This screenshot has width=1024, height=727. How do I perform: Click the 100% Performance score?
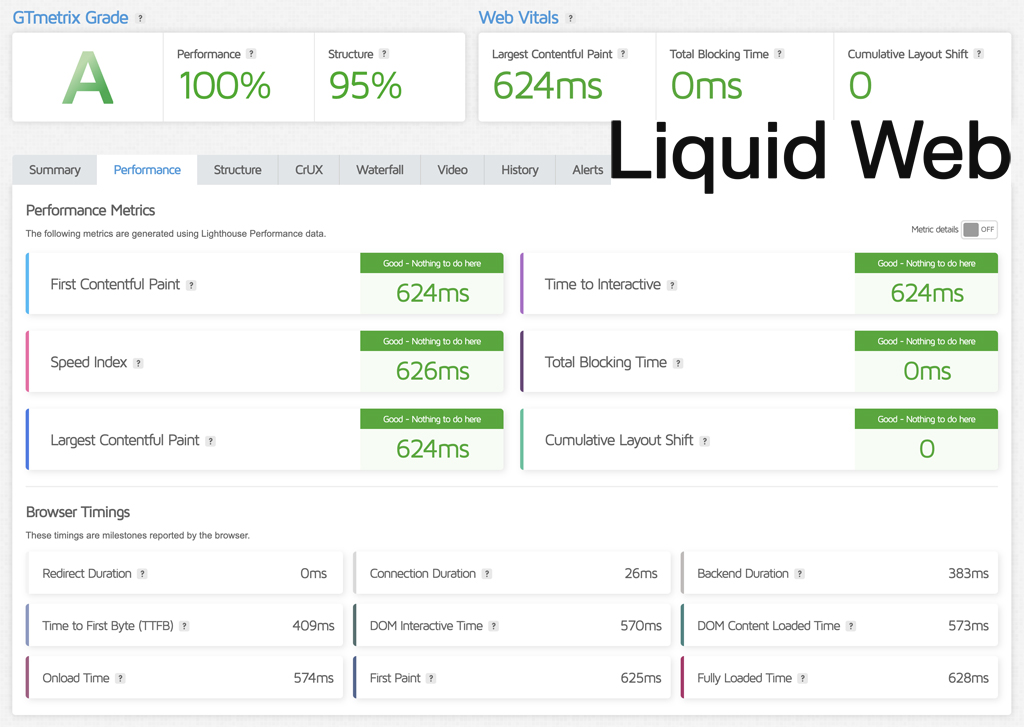coord(225,86)
